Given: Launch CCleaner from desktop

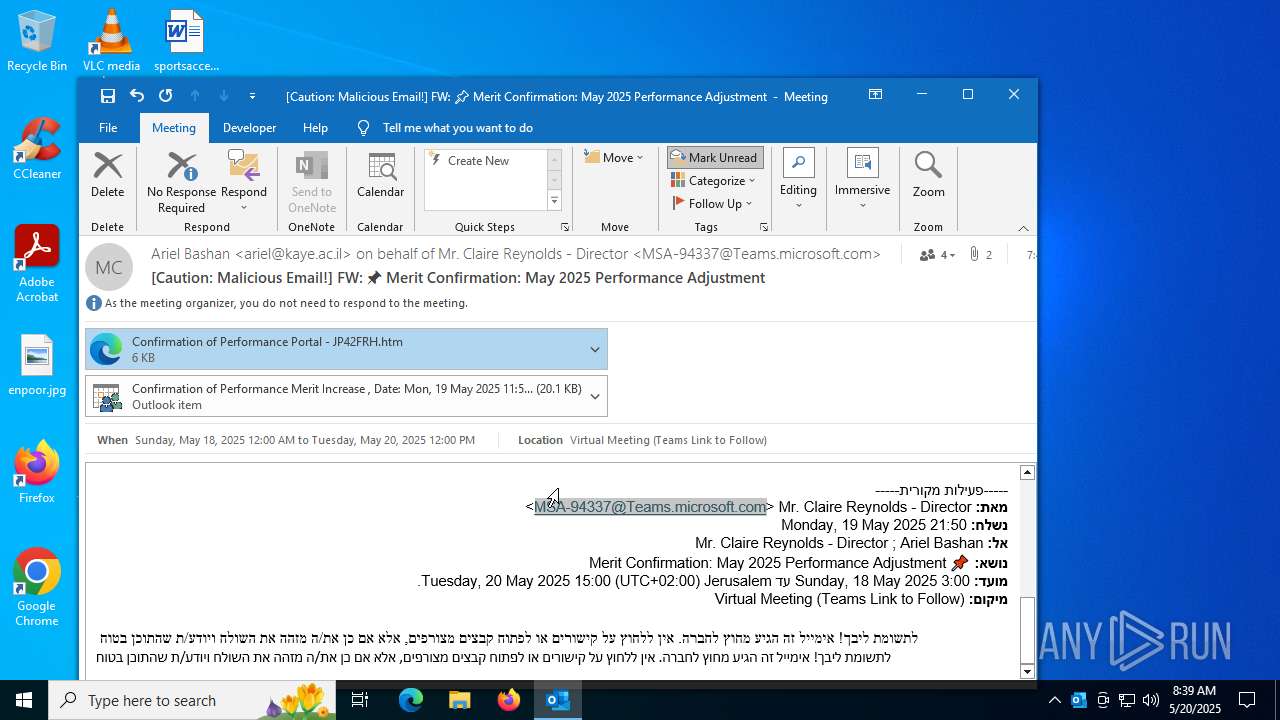Looking at the screenshot, I should point(37,150).
